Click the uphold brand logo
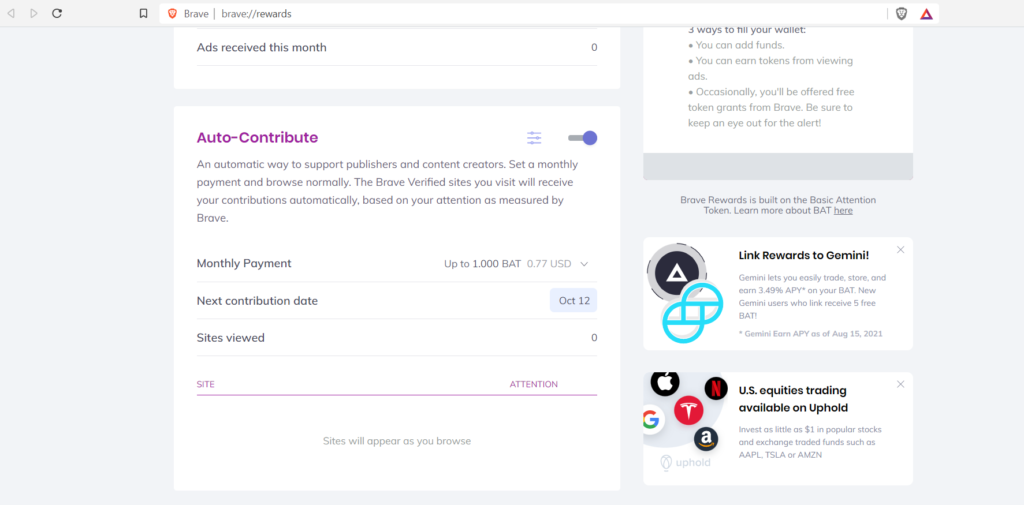1024x505 pixels. pos(685,463)
